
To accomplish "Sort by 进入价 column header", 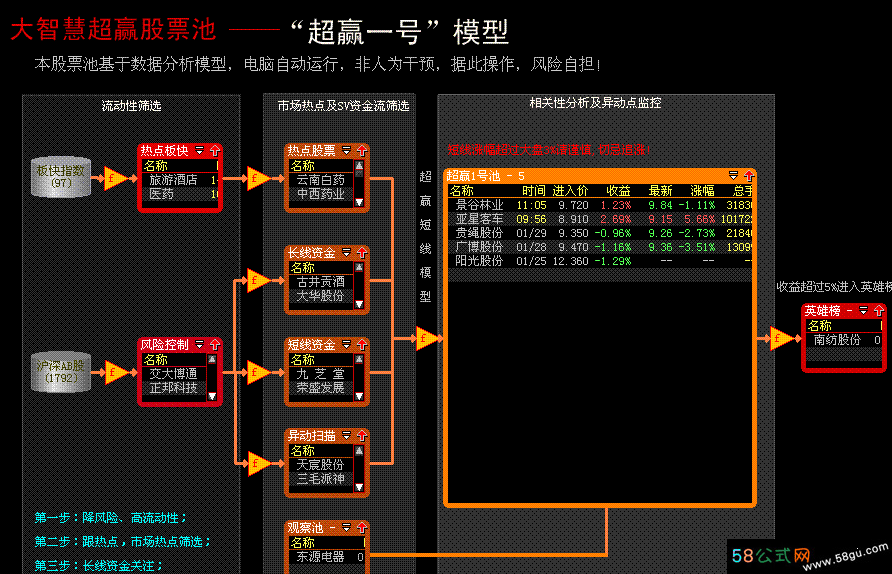I will pos(570,191).
